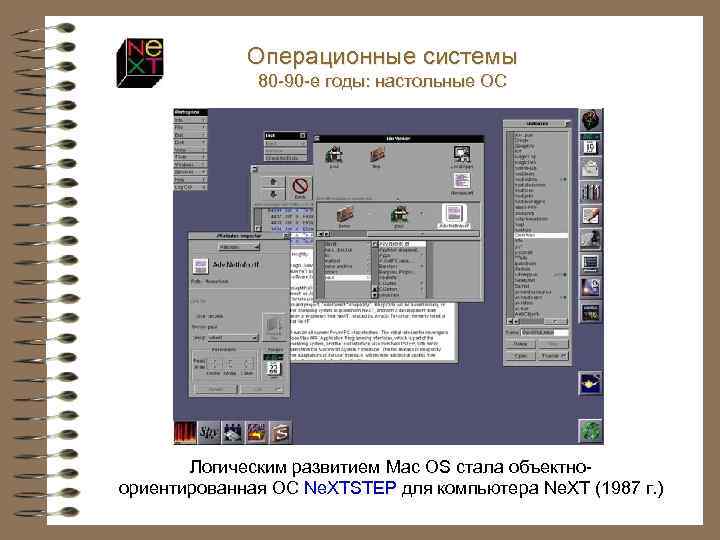Open the Disk menu in Workspace menu

click(191, 142)
